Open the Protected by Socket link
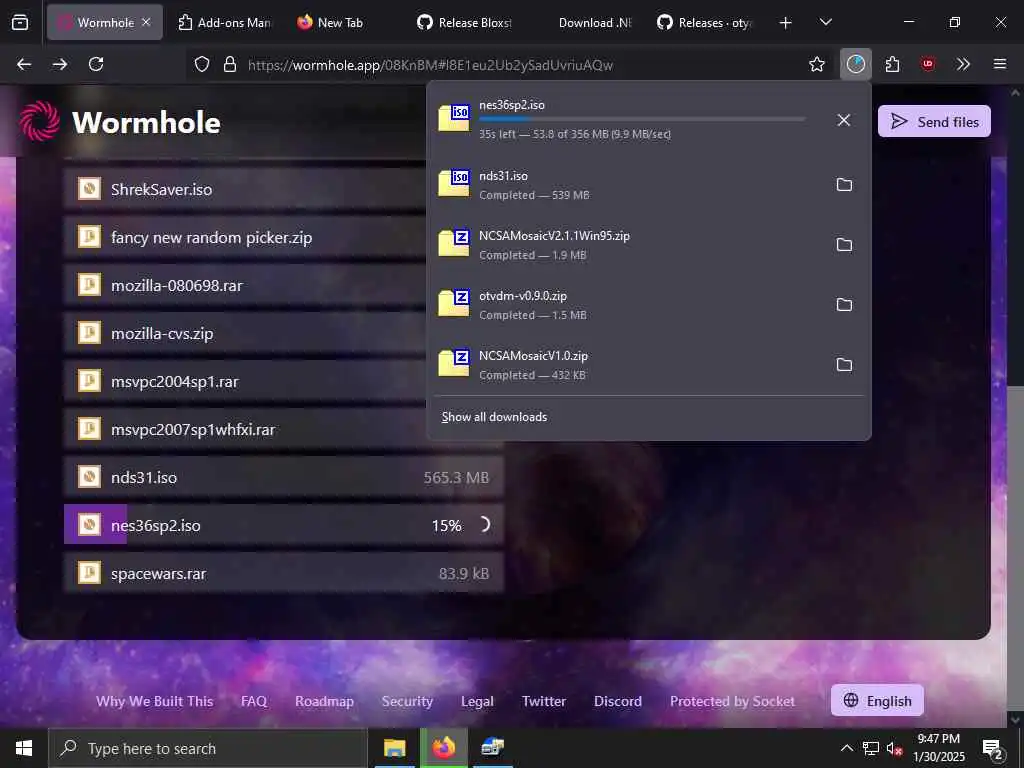The width and height of the screenshot is (1024, 768). (x=733, y=701)
